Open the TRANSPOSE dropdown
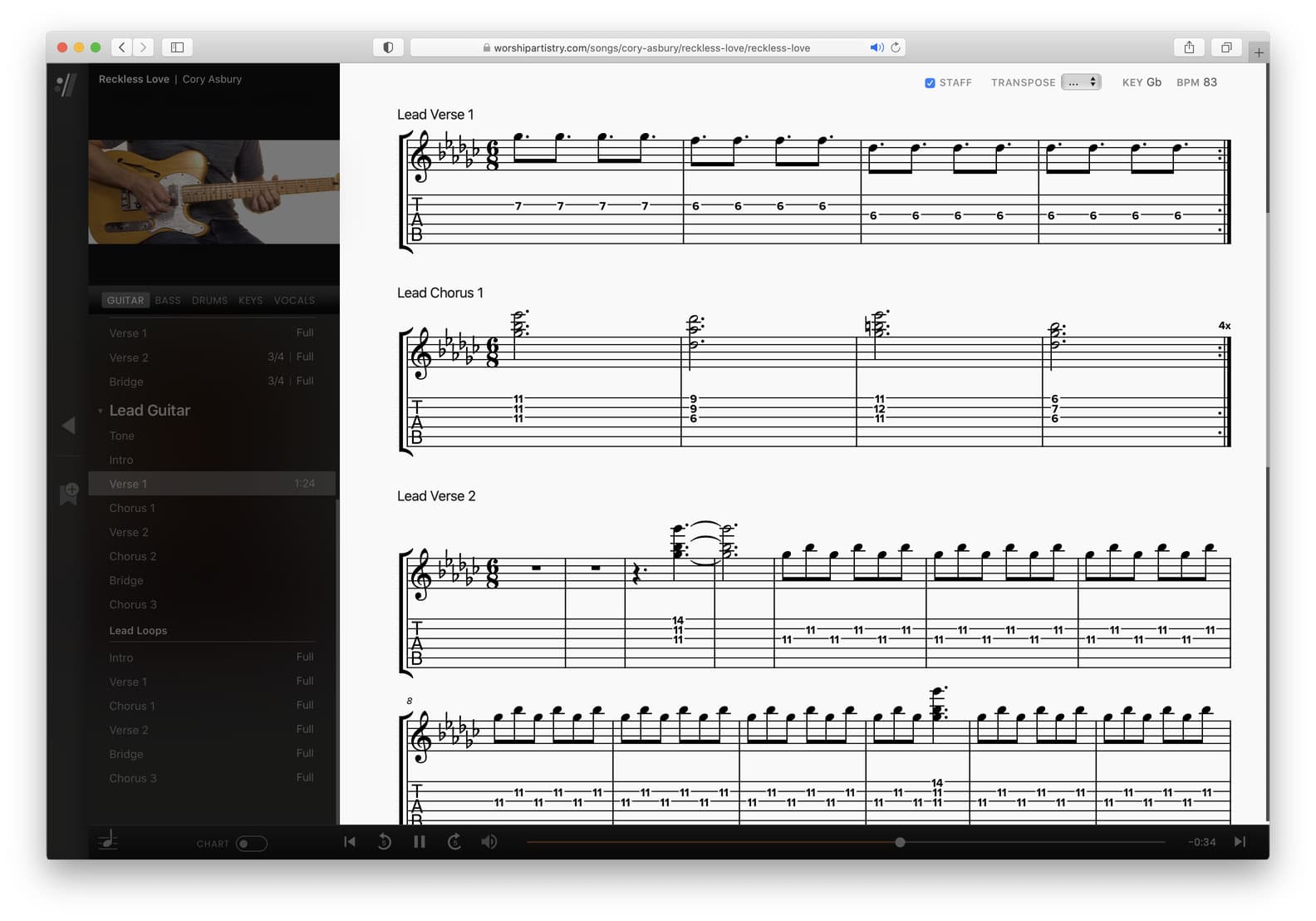Screen dimensions: 1316x921 [1081, 82]
